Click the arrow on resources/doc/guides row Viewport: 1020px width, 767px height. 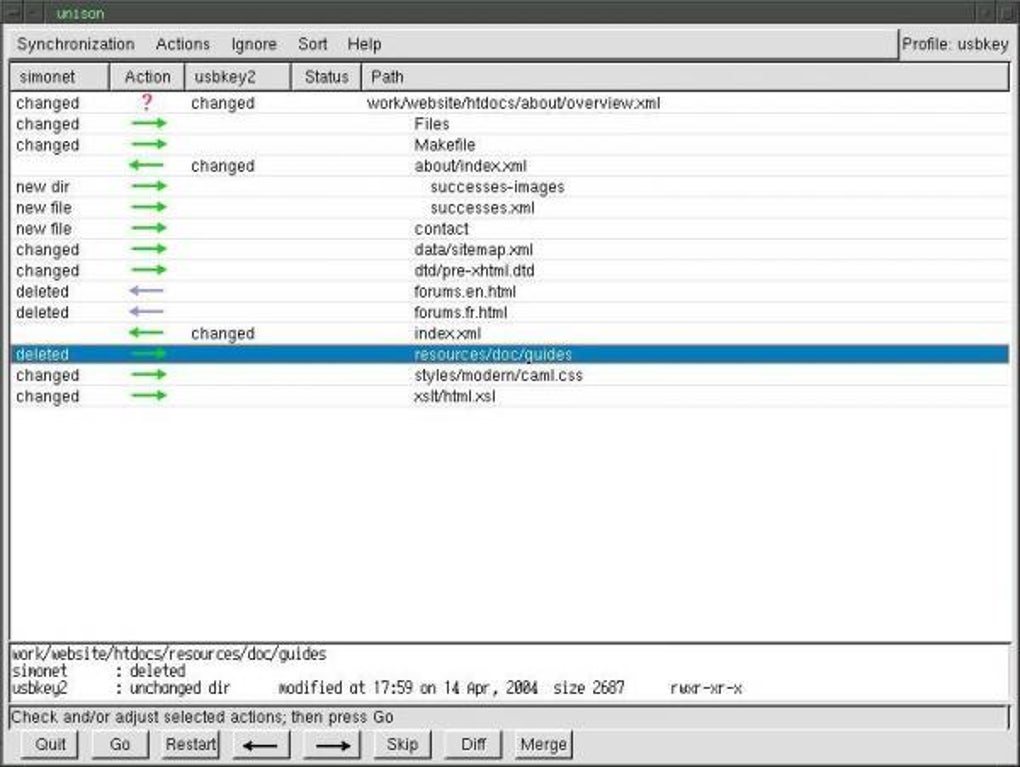click(148, 354)
